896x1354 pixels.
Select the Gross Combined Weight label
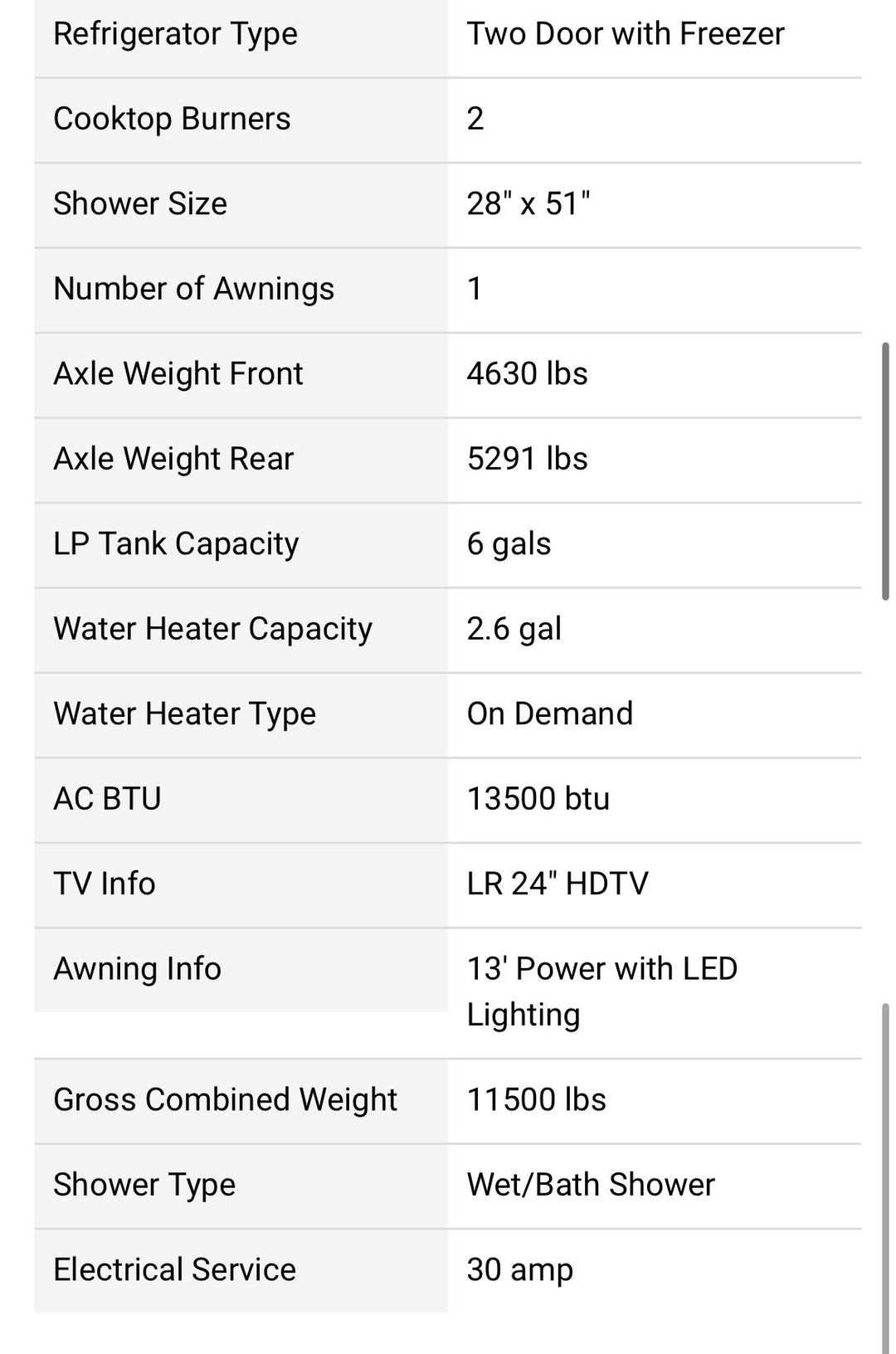[x=225, y=1100]
